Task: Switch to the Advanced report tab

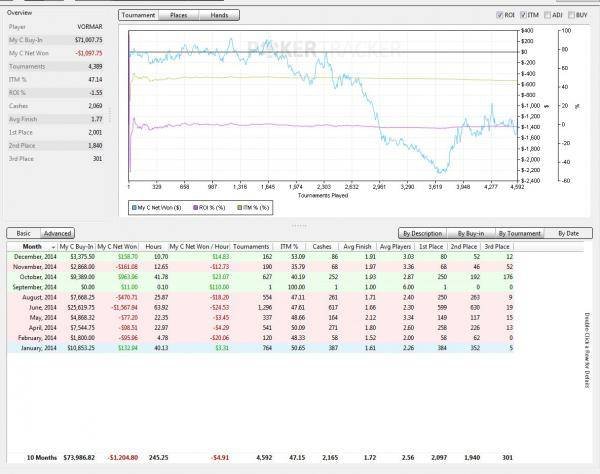Action: [57, 233]
